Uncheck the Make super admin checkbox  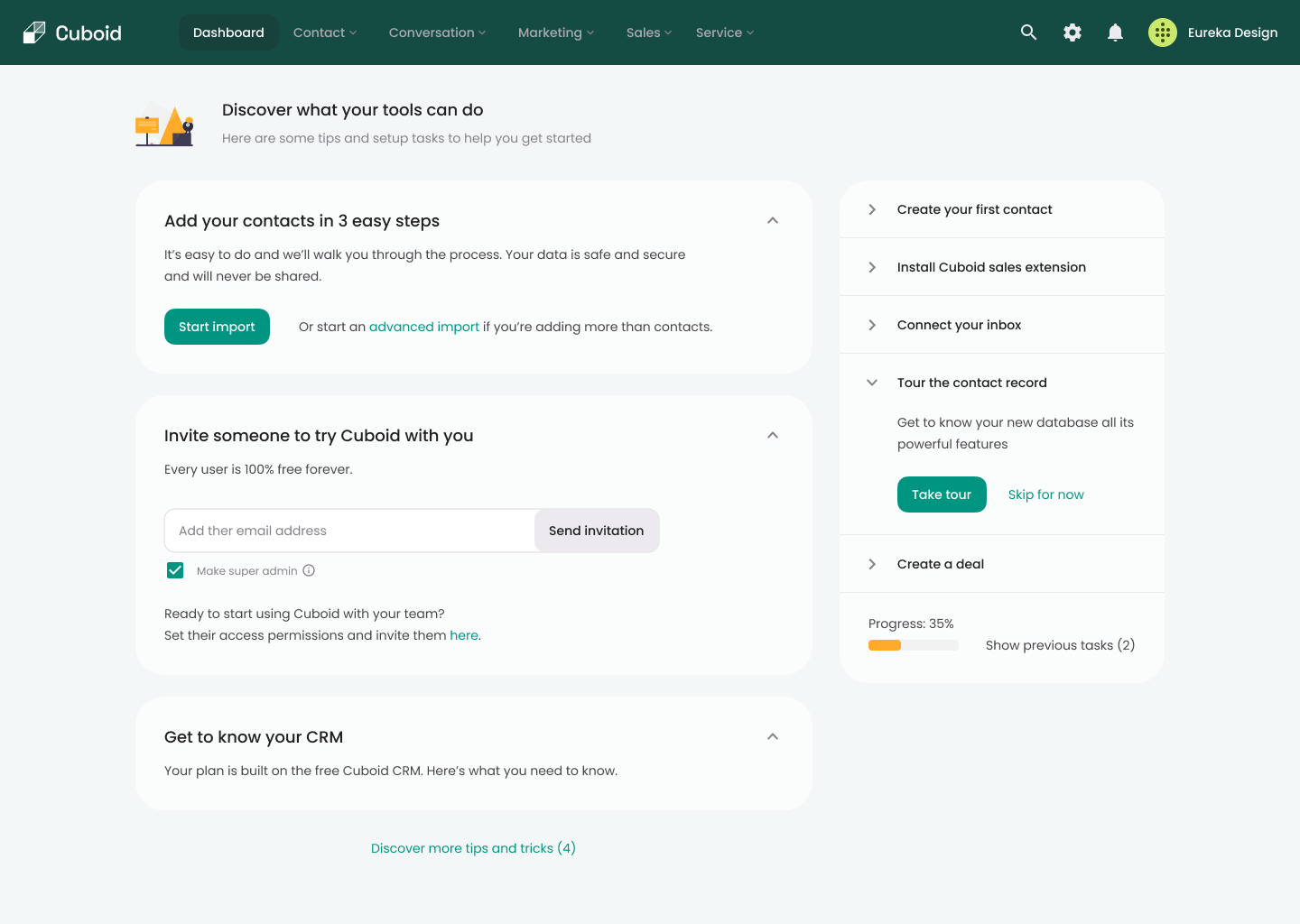pyautogui.click(x=175, y=570)
